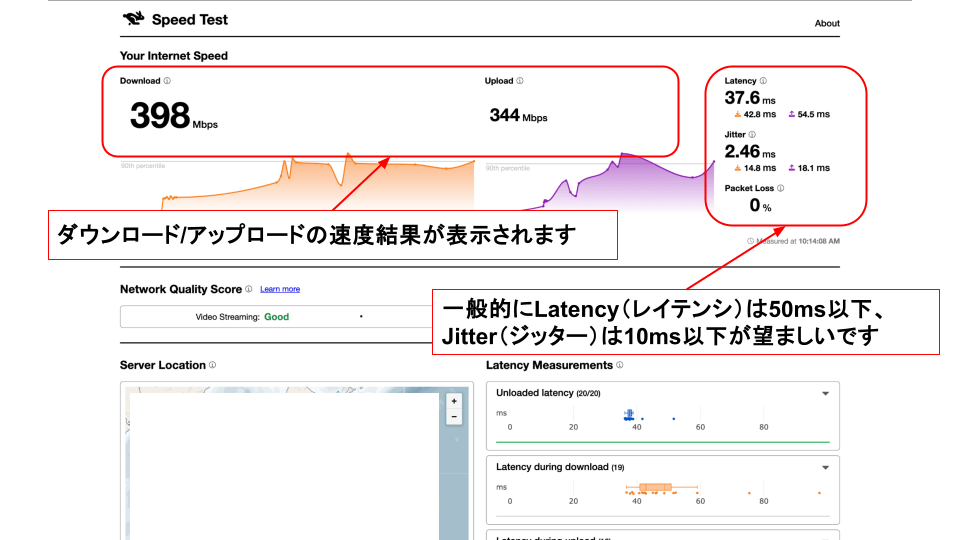The width and height of the screenshot is (960, 540).
Task: Collapse the Unloaded latency section arrow
Action: [825, 394]
